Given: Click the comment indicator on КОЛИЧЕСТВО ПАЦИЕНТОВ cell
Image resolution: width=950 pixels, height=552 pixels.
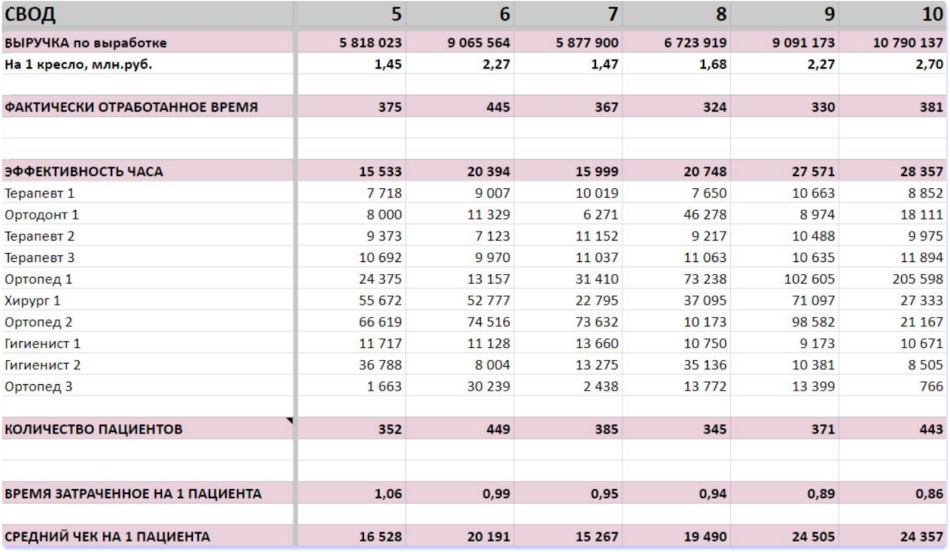Looking at the screenshot, I should pos(290,422).
